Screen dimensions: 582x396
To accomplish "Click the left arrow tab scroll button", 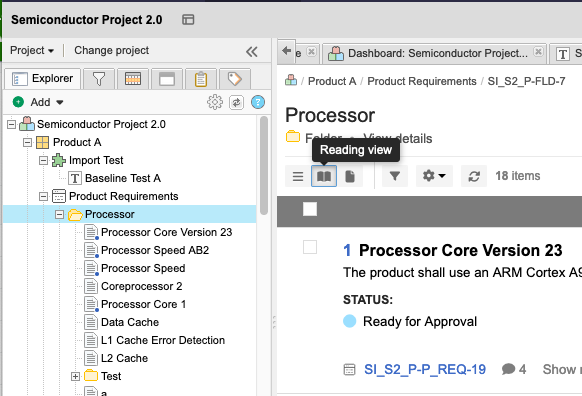I will click(x=286, y=50).
